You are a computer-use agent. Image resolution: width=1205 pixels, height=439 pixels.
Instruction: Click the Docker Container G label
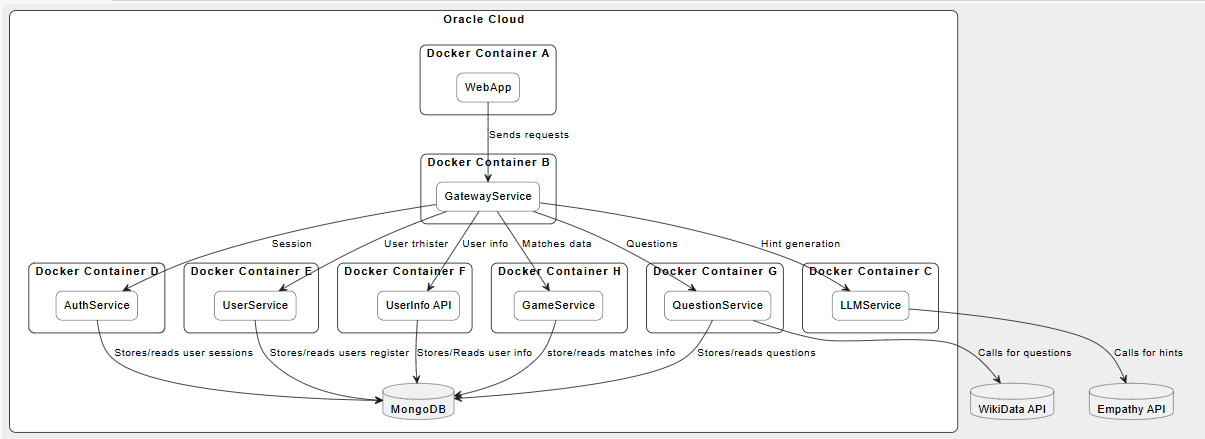(715, 271)
